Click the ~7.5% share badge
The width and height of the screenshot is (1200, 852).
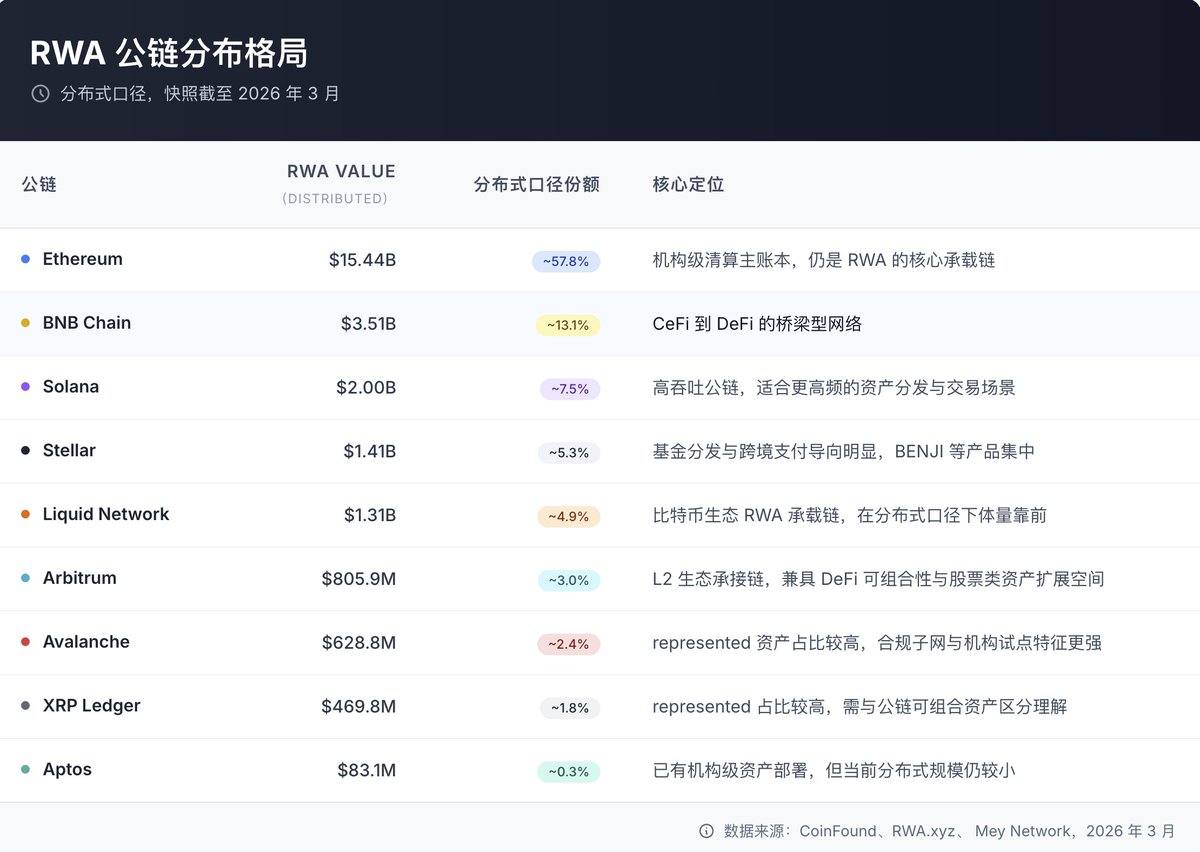tap(570, 389)
